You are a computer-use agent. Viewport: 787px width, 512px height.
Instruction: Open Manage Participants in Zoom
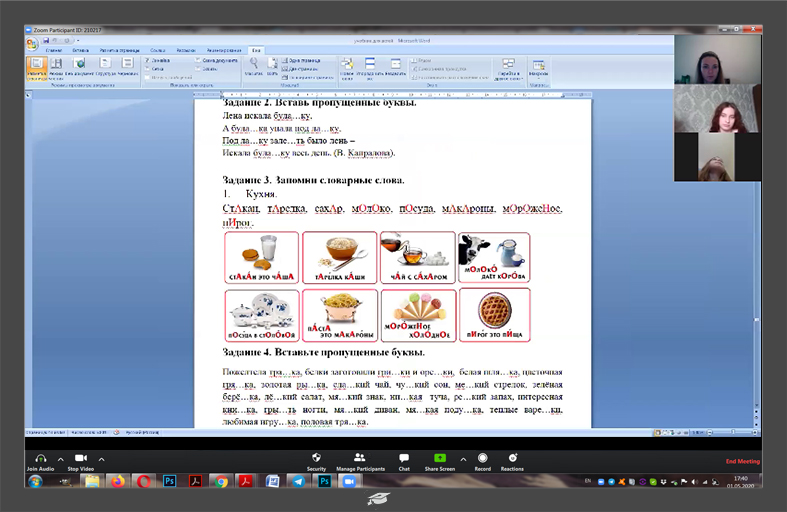click(360, 461)
